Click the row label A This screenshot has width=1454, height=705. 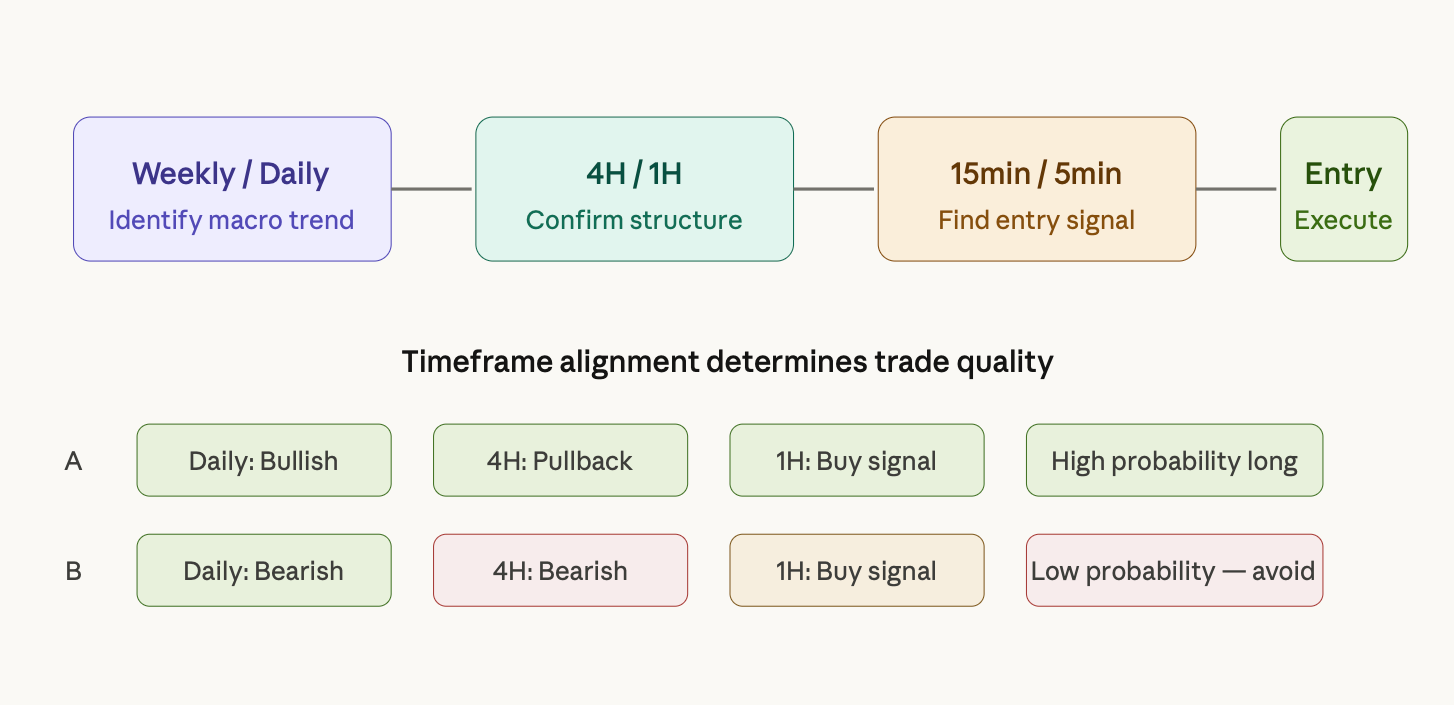(x=73, y=461)
